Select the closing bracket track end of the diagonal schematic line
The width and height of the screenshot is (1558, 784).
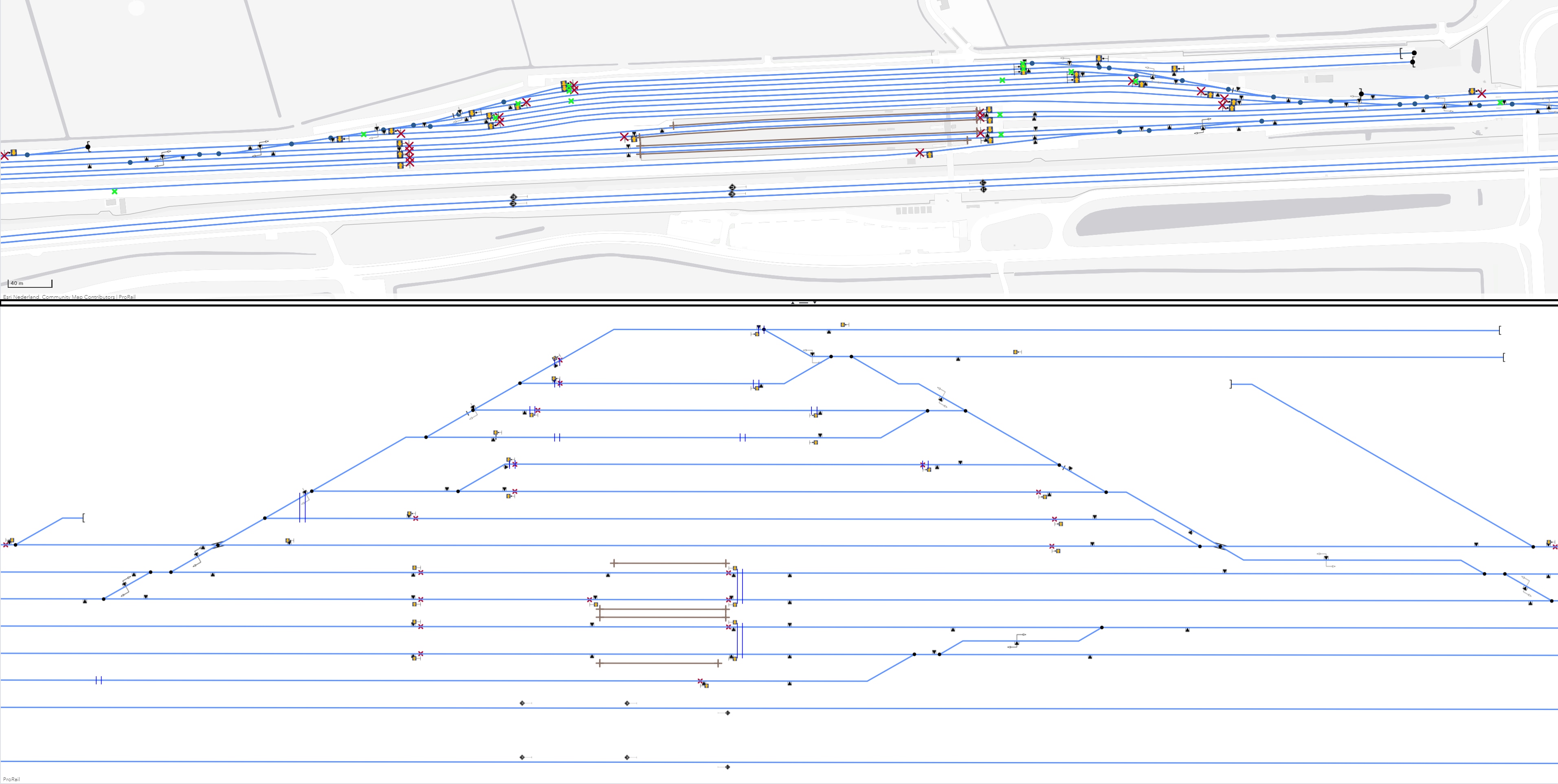pyautogui.click(x=1231, y=384)
